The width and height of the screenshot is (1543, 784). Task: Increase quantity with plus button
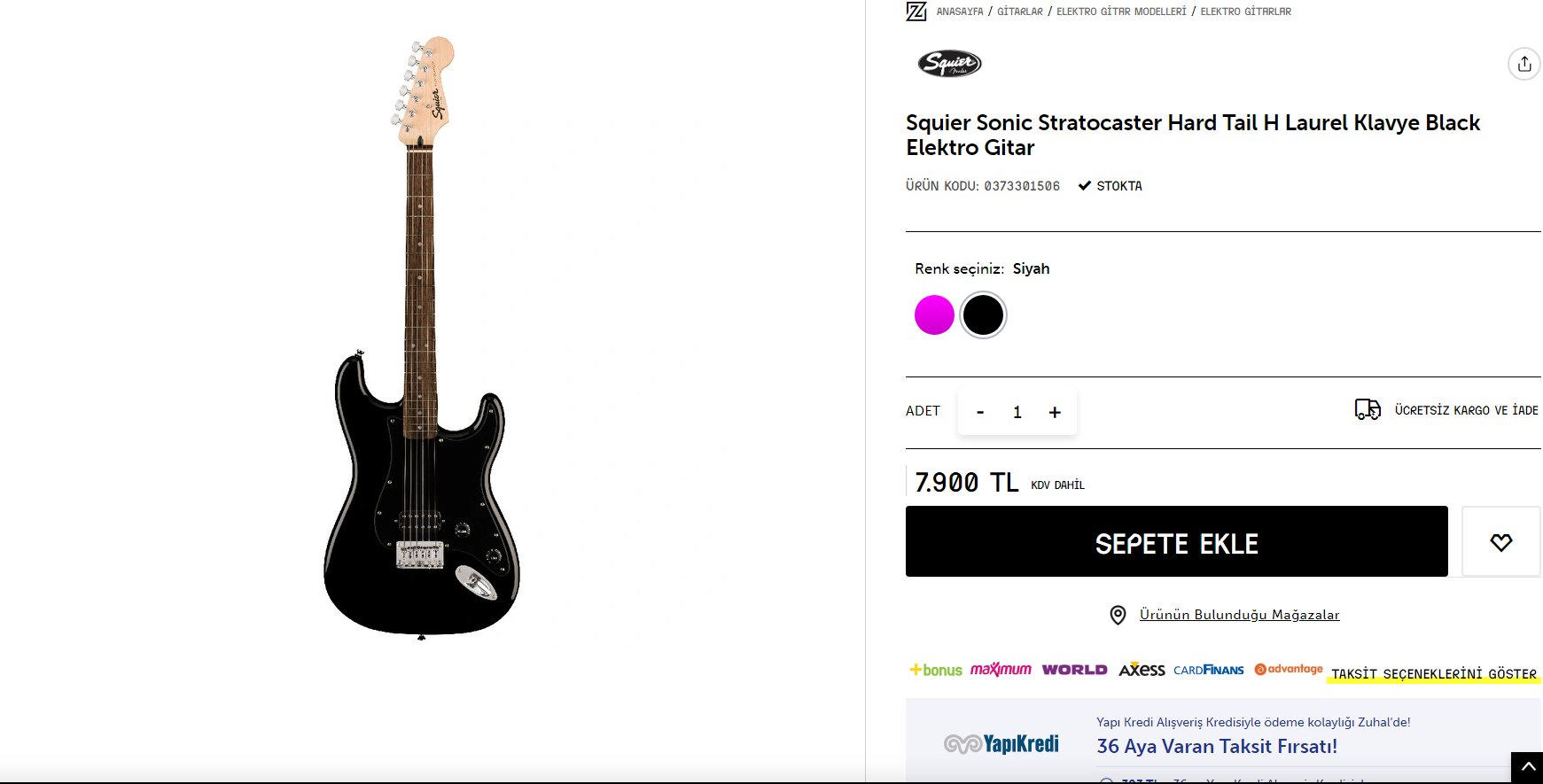[1055, 412]
